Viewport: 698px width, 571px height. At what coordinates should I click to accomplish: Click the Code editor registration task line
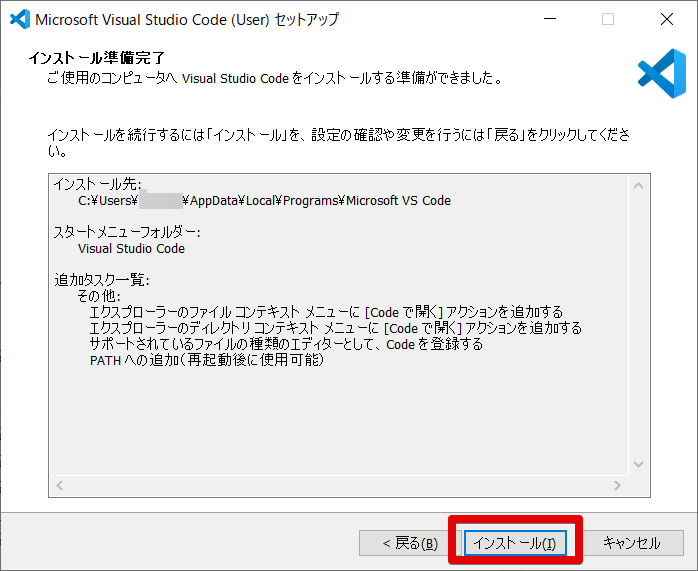point(285,344)
